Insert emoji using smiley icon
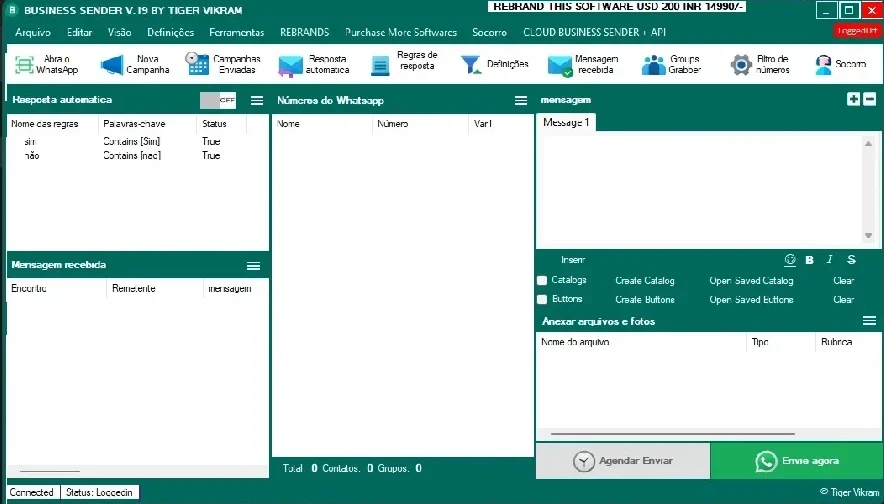The image size is (884, 504). click(790, 259)
